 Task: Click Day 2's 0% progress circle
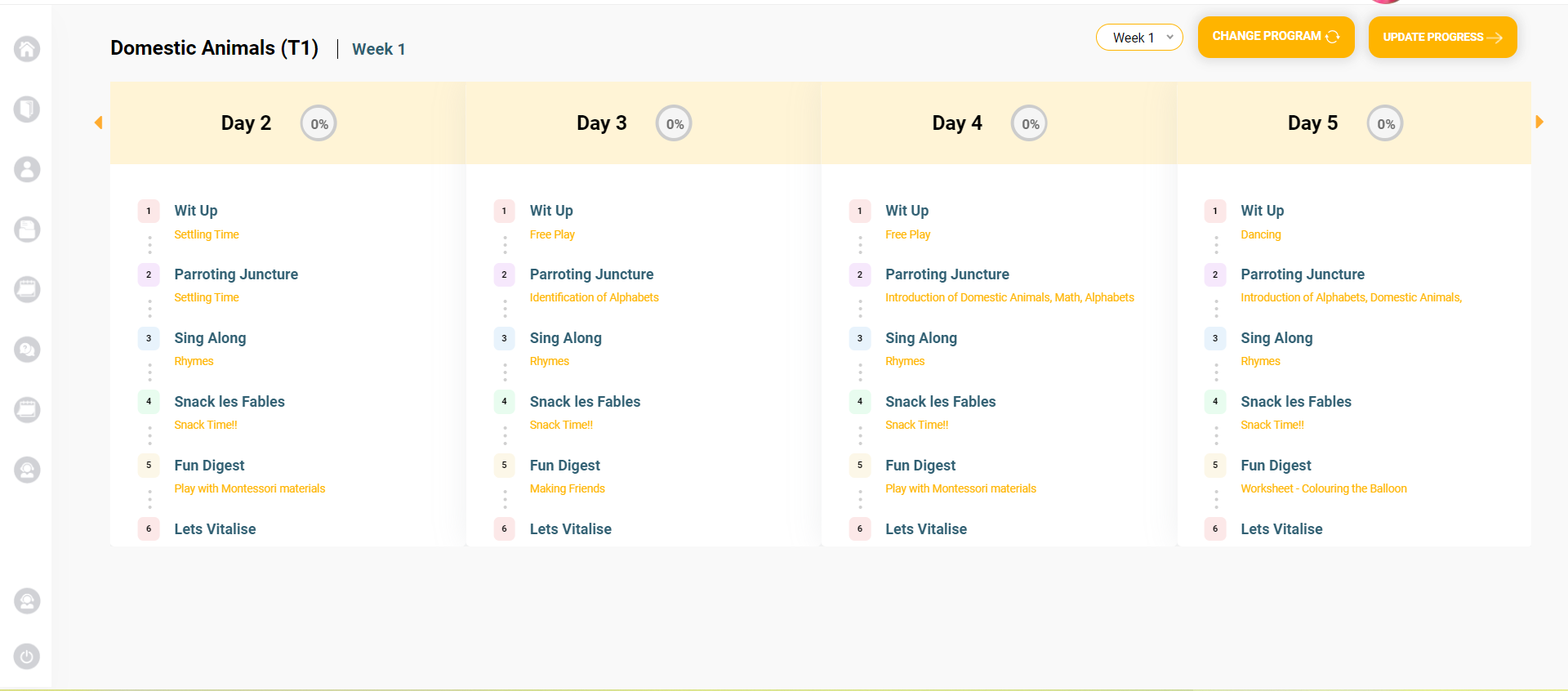(x=318, y=124)
